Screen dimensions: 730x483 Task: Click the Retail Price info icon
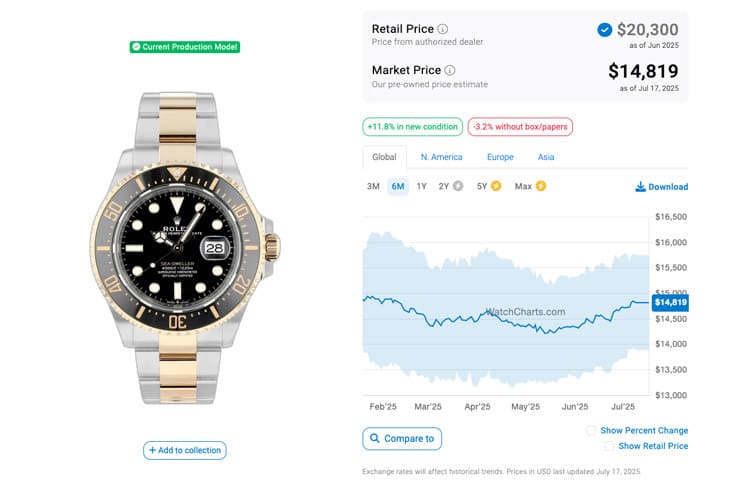(443, 29)
